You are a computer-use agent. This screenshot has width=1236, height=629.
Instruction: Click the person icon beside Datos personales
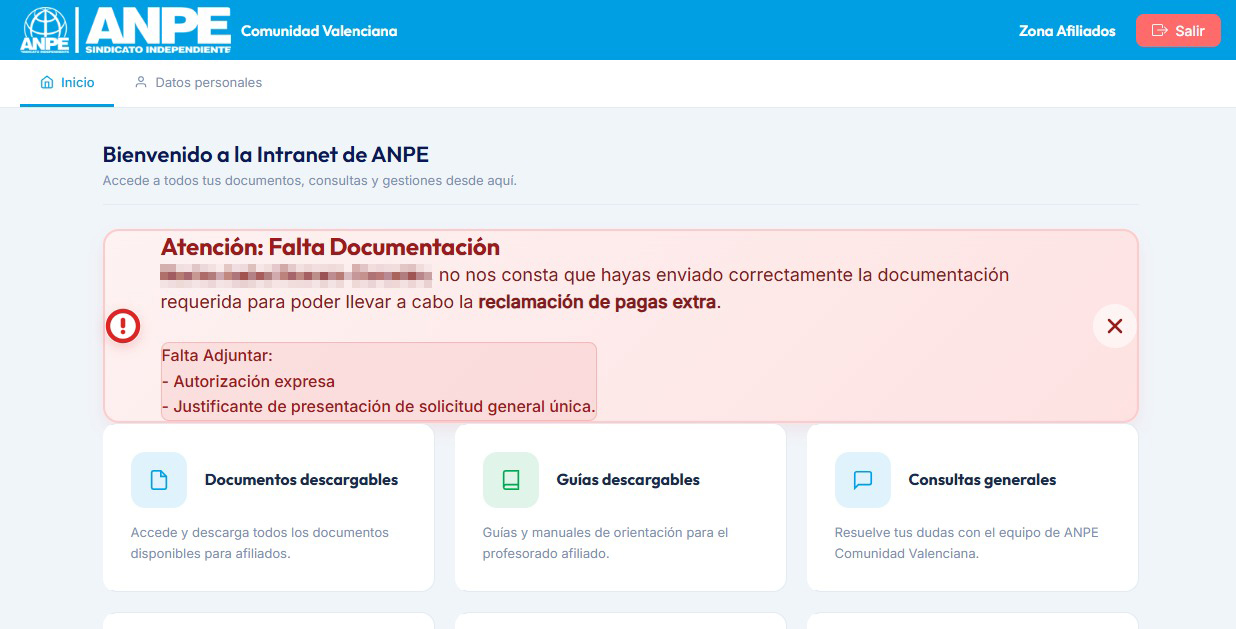point(141,83)
